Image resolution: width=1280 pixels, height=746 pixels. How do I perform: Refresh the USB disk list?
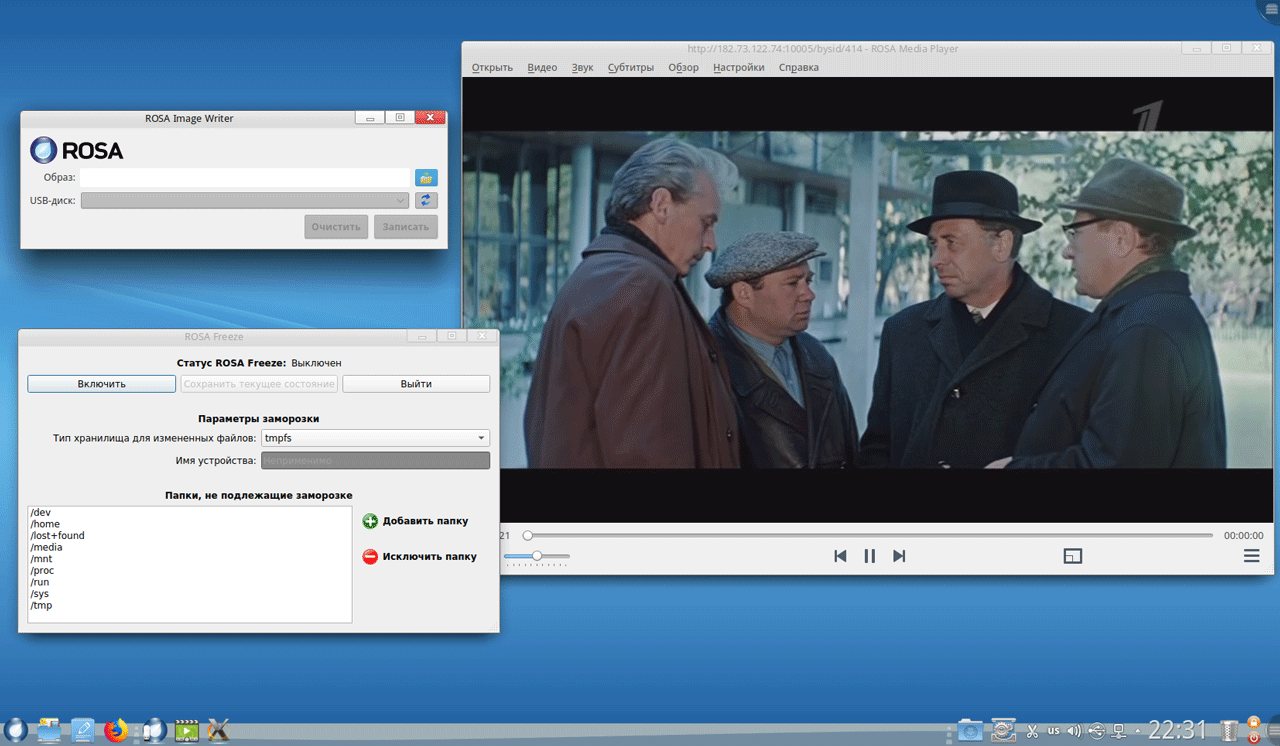coord(426,200)
